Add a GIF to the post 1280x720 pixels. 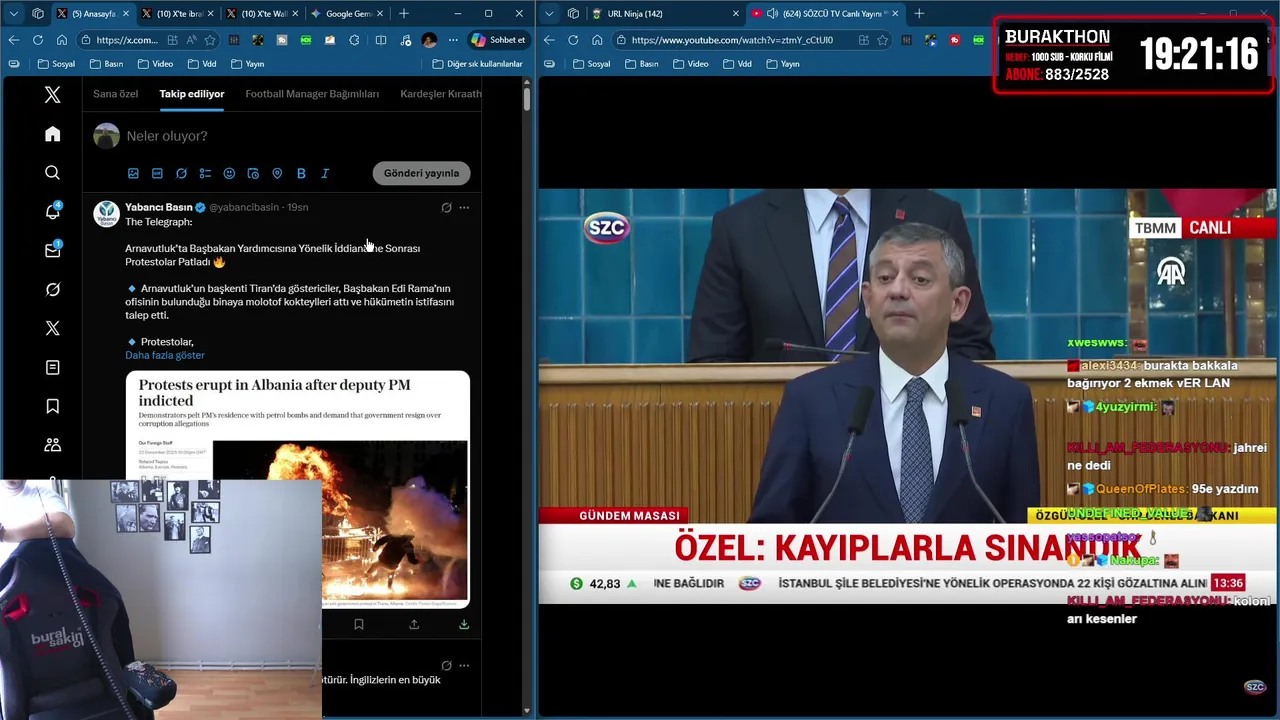pyautogui.click(x=157, y=173)
